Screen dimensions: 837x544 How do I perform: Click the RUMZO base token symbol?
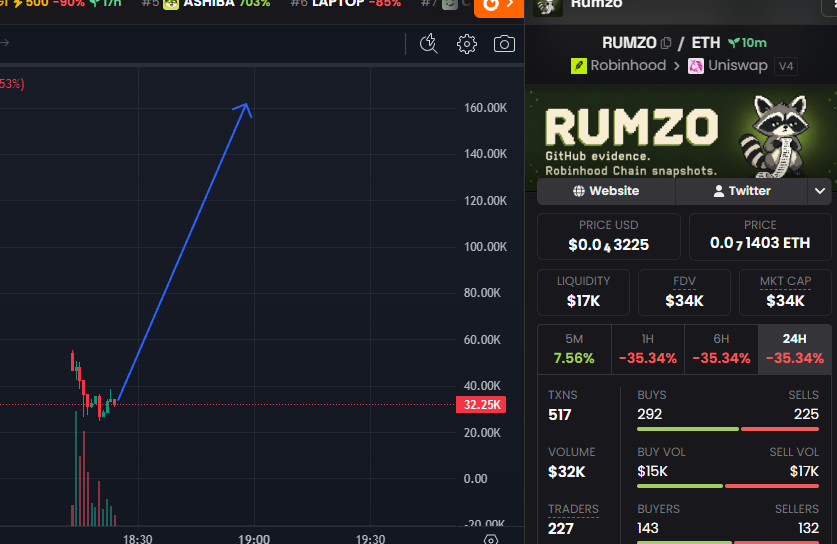click(629, 43)
